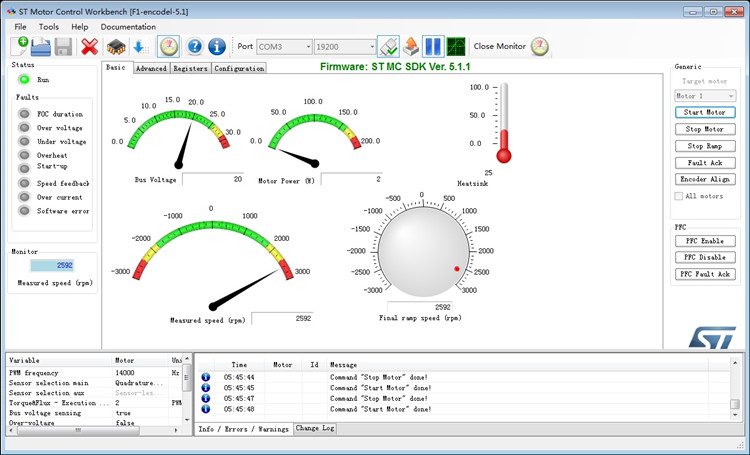
Task: Click the Over current fault indicator
Action: [24, 197]
